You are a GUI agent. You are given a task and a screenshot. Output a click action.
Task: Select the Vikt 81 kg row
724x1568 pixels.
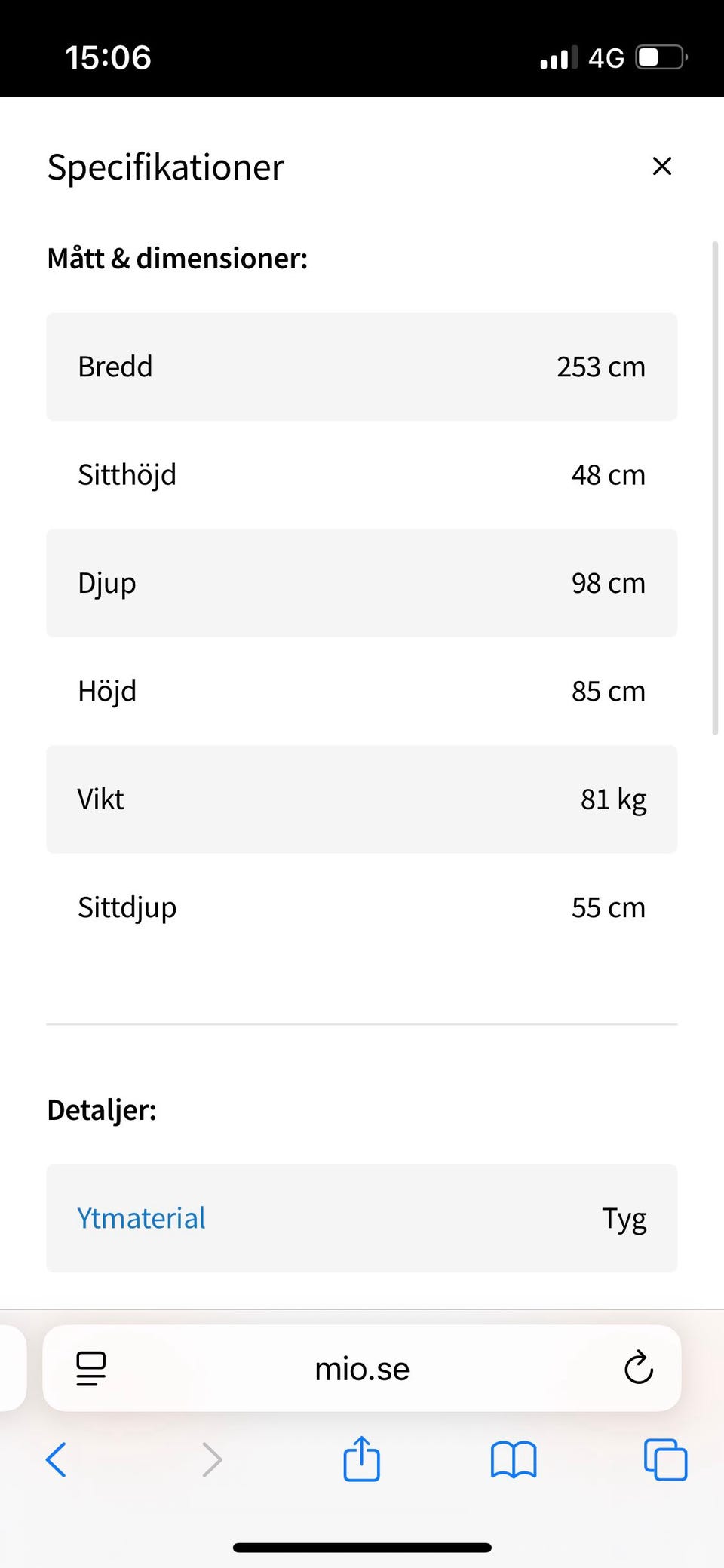click(362, 799)
